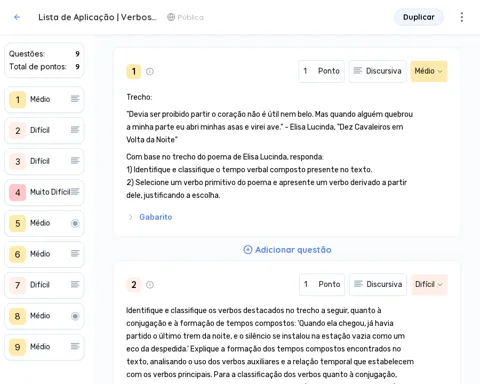This screenshot has height=384, width=480.
Task: Select question 6 Médio in sidebar
Action: [x=44, y=254]
